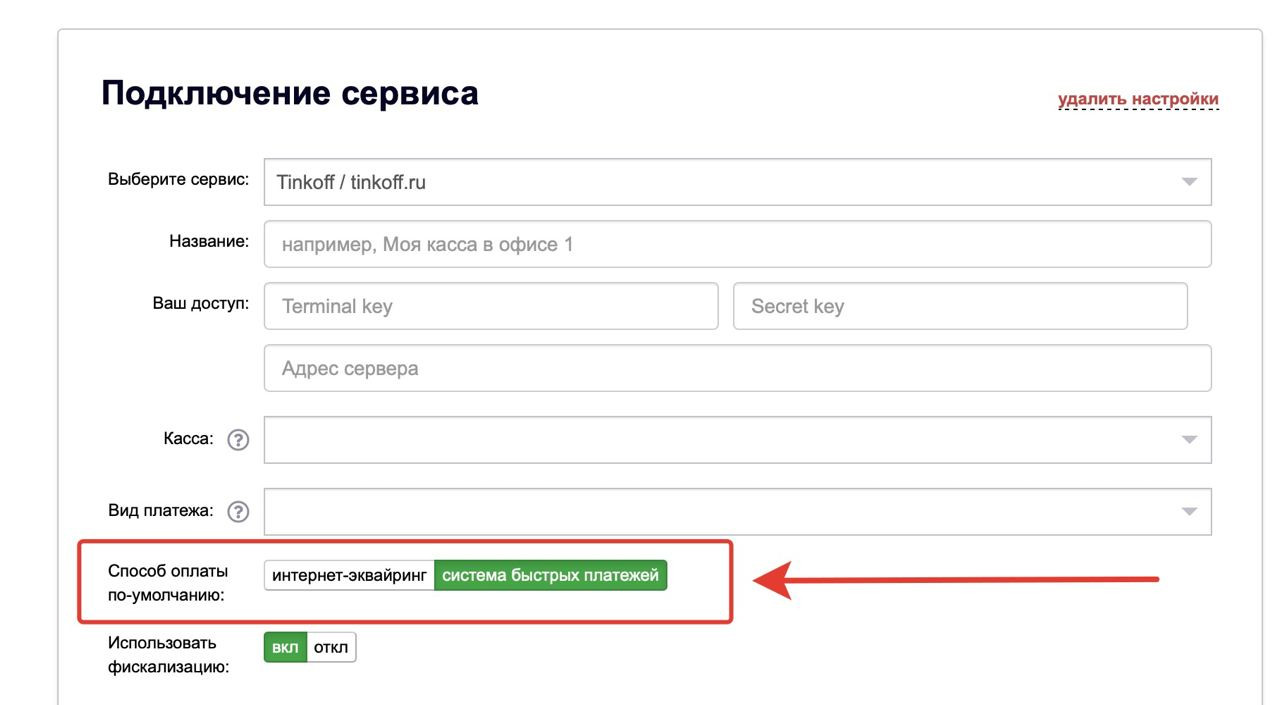This screenshot has height=705, width=1280.
Task: Click the help icon next to Касса
Action: click(x=238, y=440)
